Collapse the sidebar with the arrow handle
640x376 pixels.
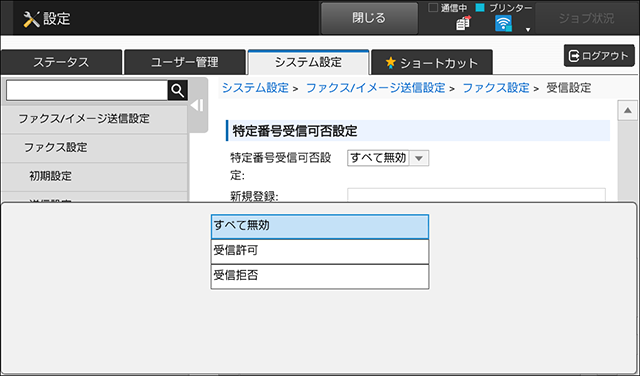[x=198, y=105]
